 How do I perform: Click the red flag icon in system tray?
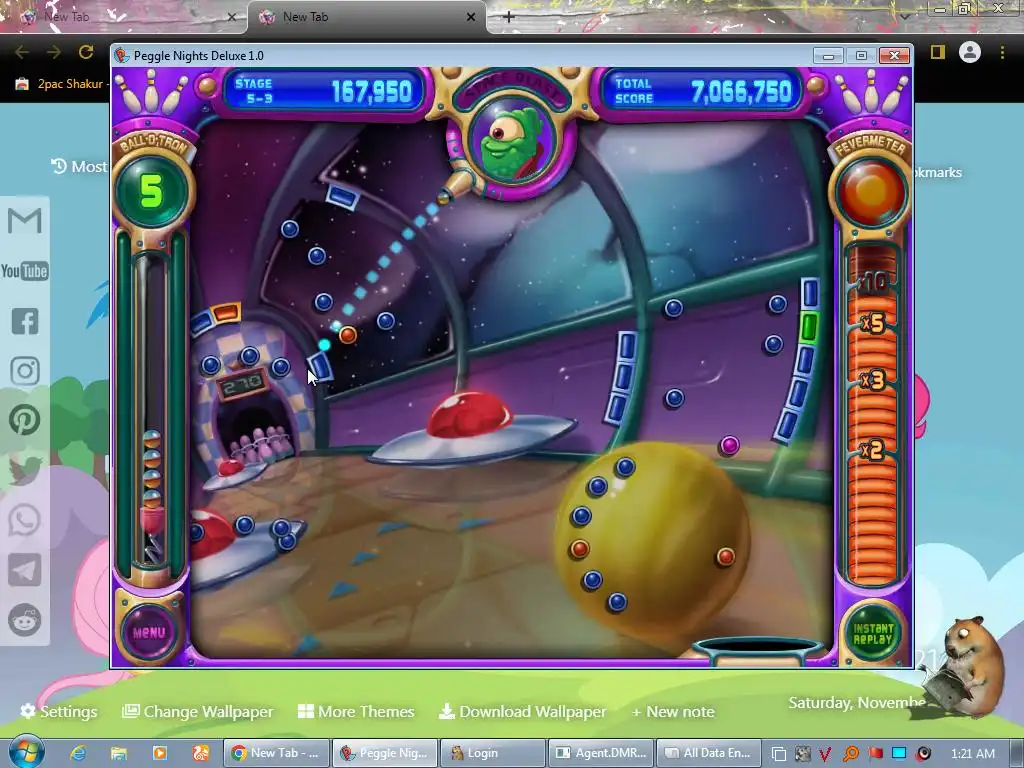(x=875, y=754)
